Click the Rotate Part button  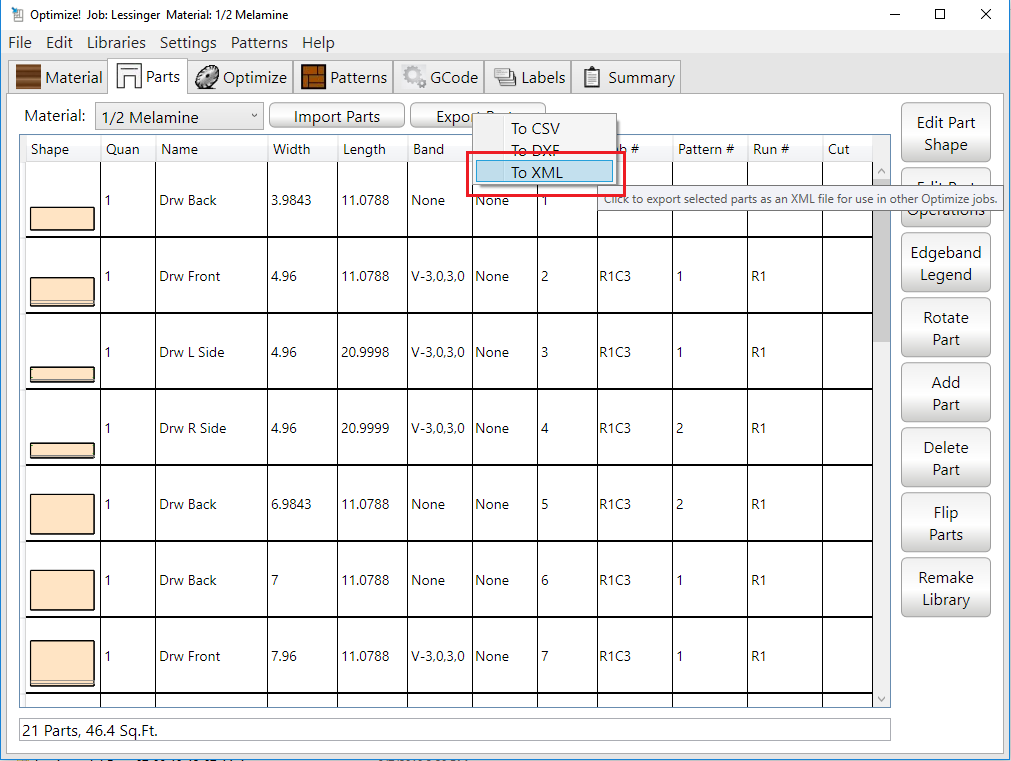tap(945, 328)
